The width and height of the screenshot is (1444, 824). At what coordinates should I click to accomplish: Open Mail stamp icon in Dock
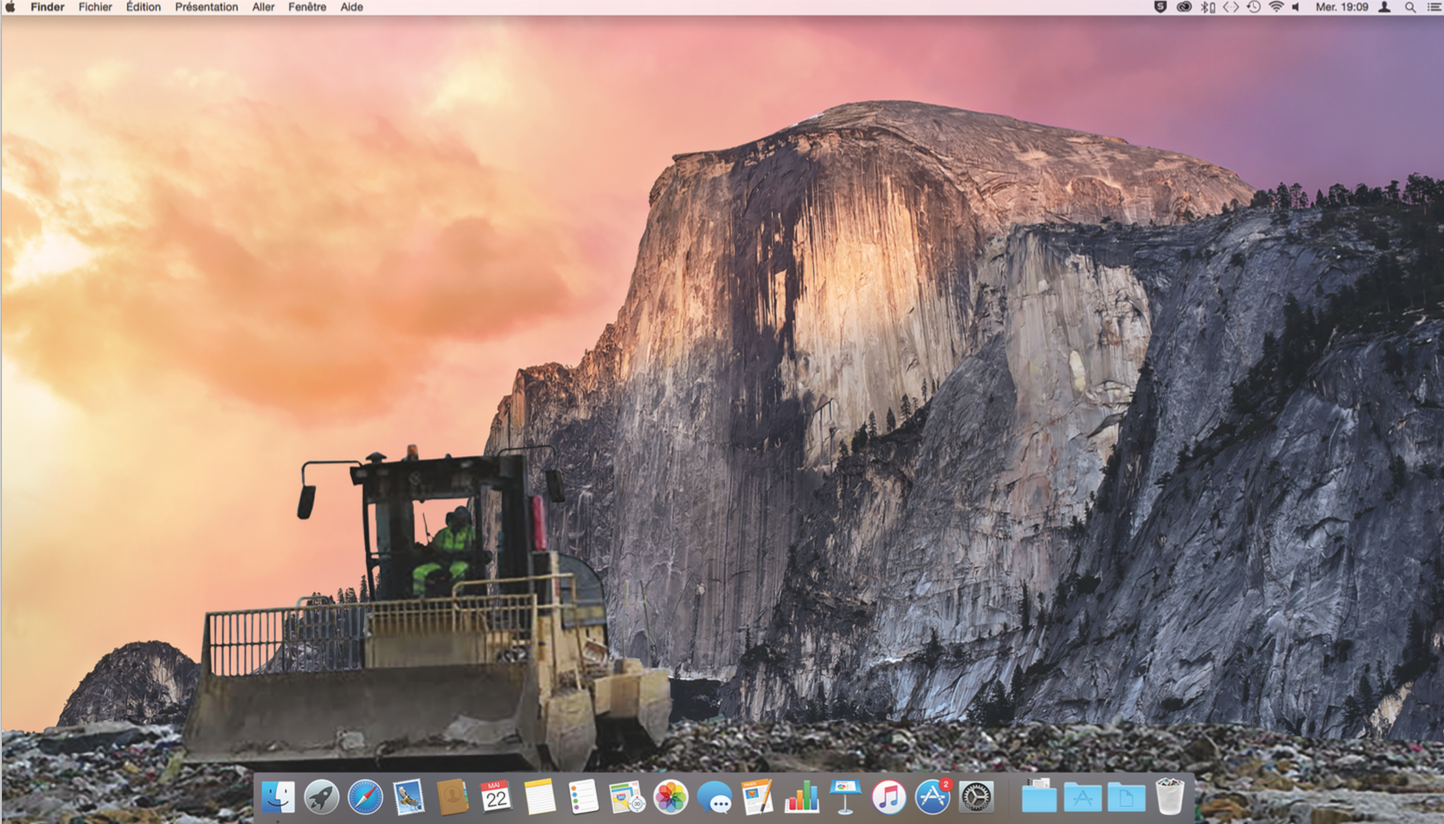tap(409, 797)
